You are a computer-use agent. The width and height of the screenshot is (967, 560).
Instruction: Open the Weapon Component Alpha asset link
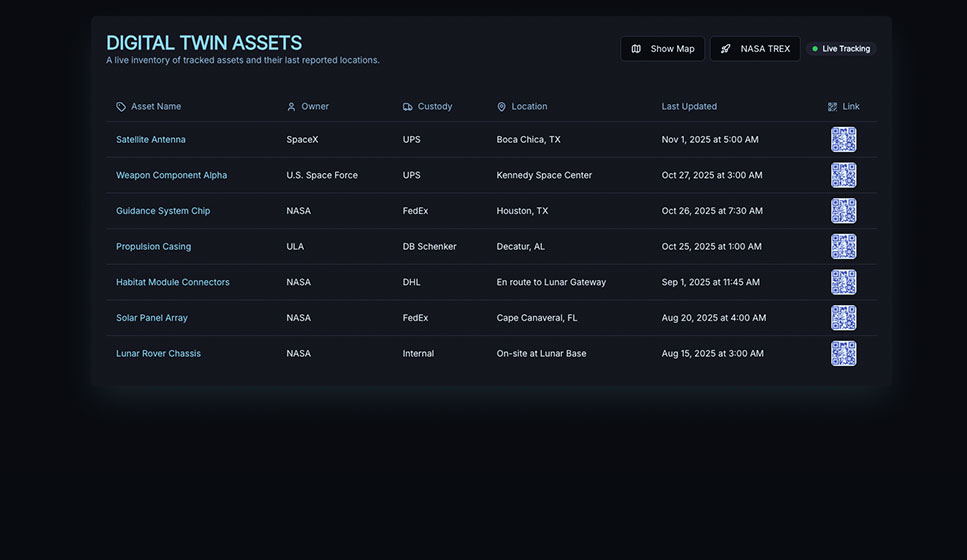[x=171, y=175]
